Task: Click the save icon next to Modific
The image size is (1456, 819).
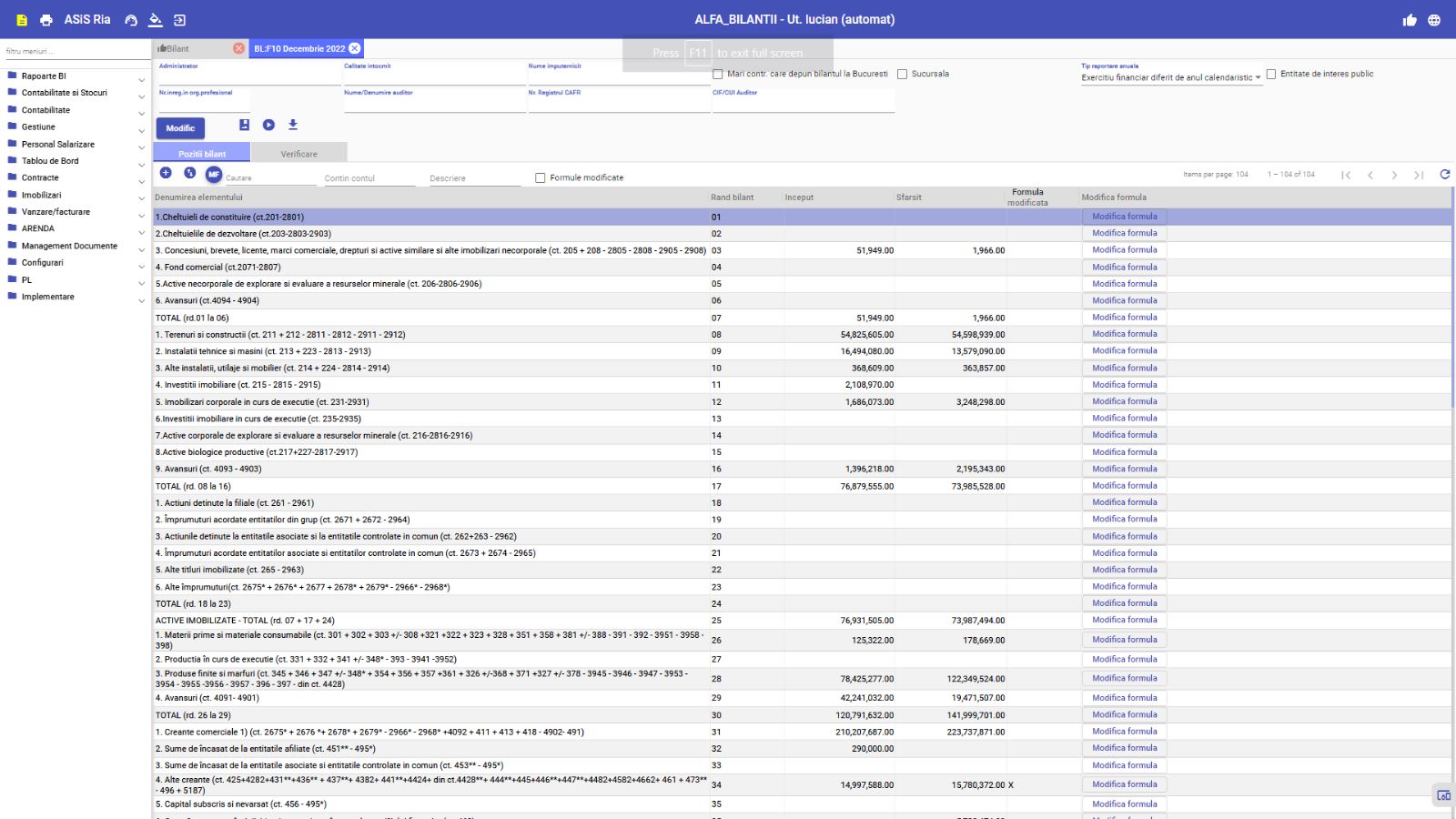Action: pos(244,125)
